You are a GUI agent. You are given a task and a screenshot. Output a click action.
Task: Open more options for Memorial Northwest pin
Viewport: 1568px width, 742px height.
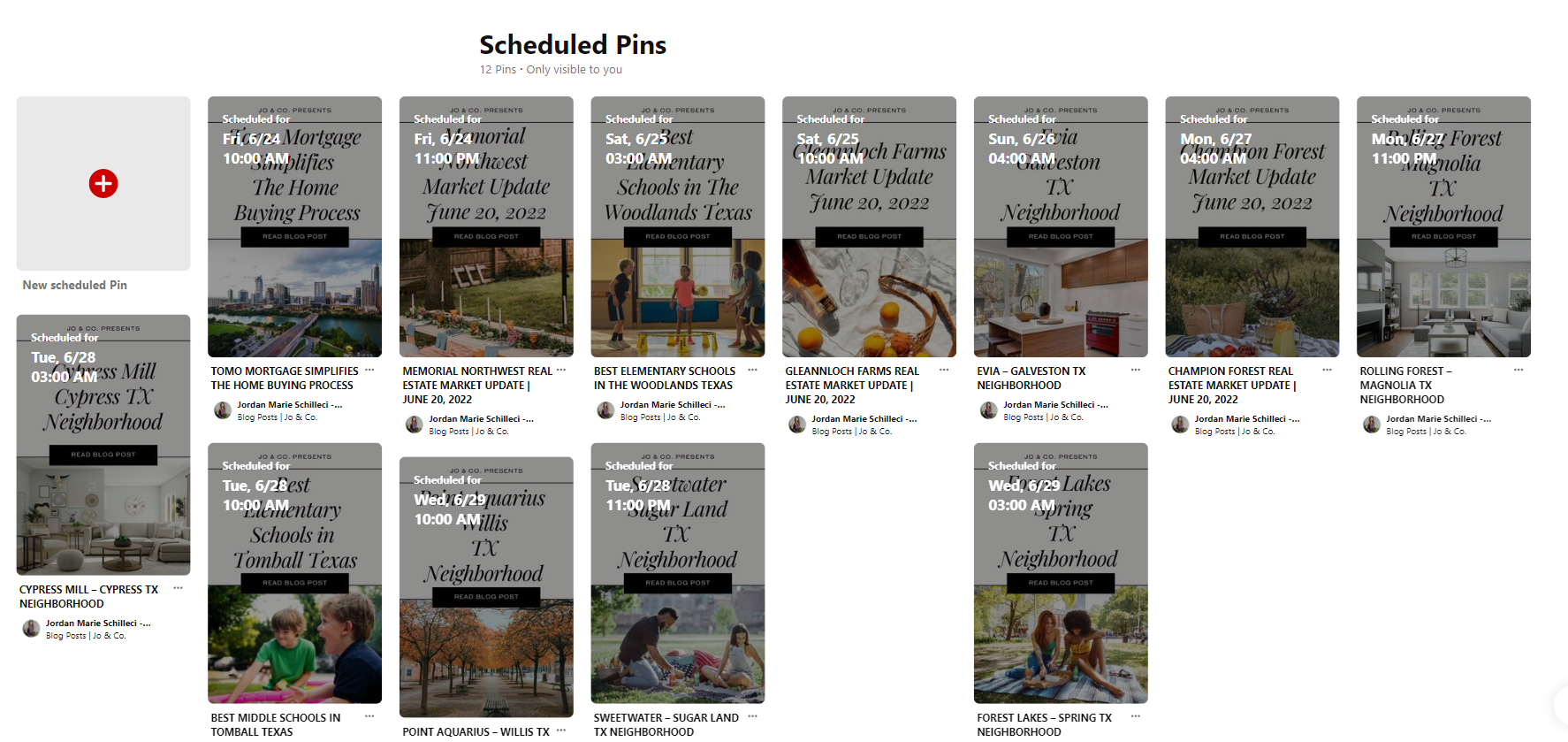[x=561, y=371]
